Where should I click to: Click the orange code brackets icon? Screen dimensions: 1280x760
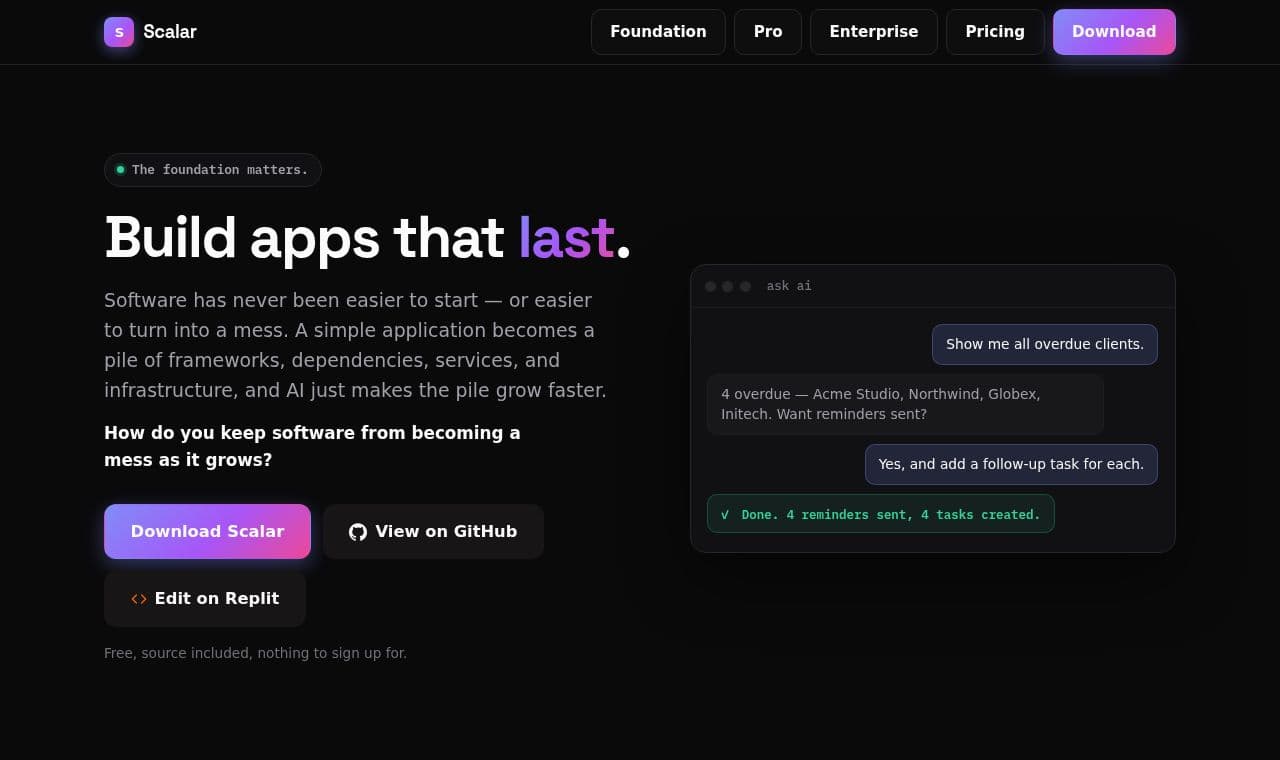[139, 599]
